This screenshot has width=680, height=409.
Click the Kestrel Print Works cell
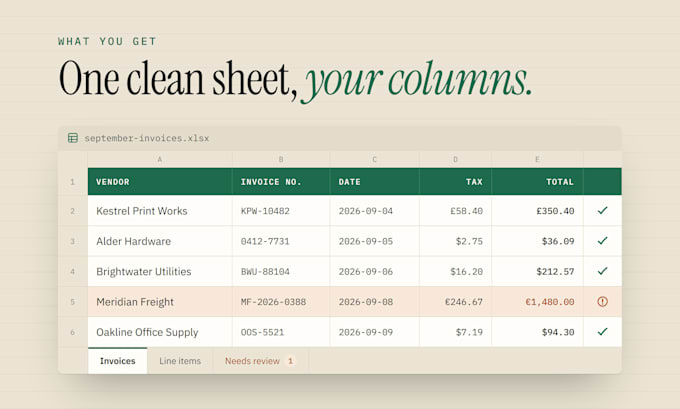(160, 211)
